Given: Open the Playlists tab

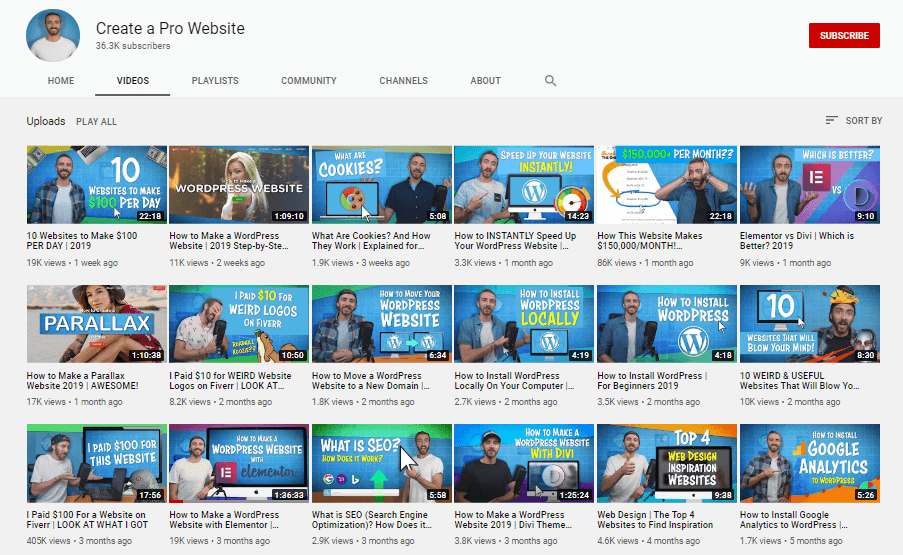Looking at the screenshot, I should (215, 81).
